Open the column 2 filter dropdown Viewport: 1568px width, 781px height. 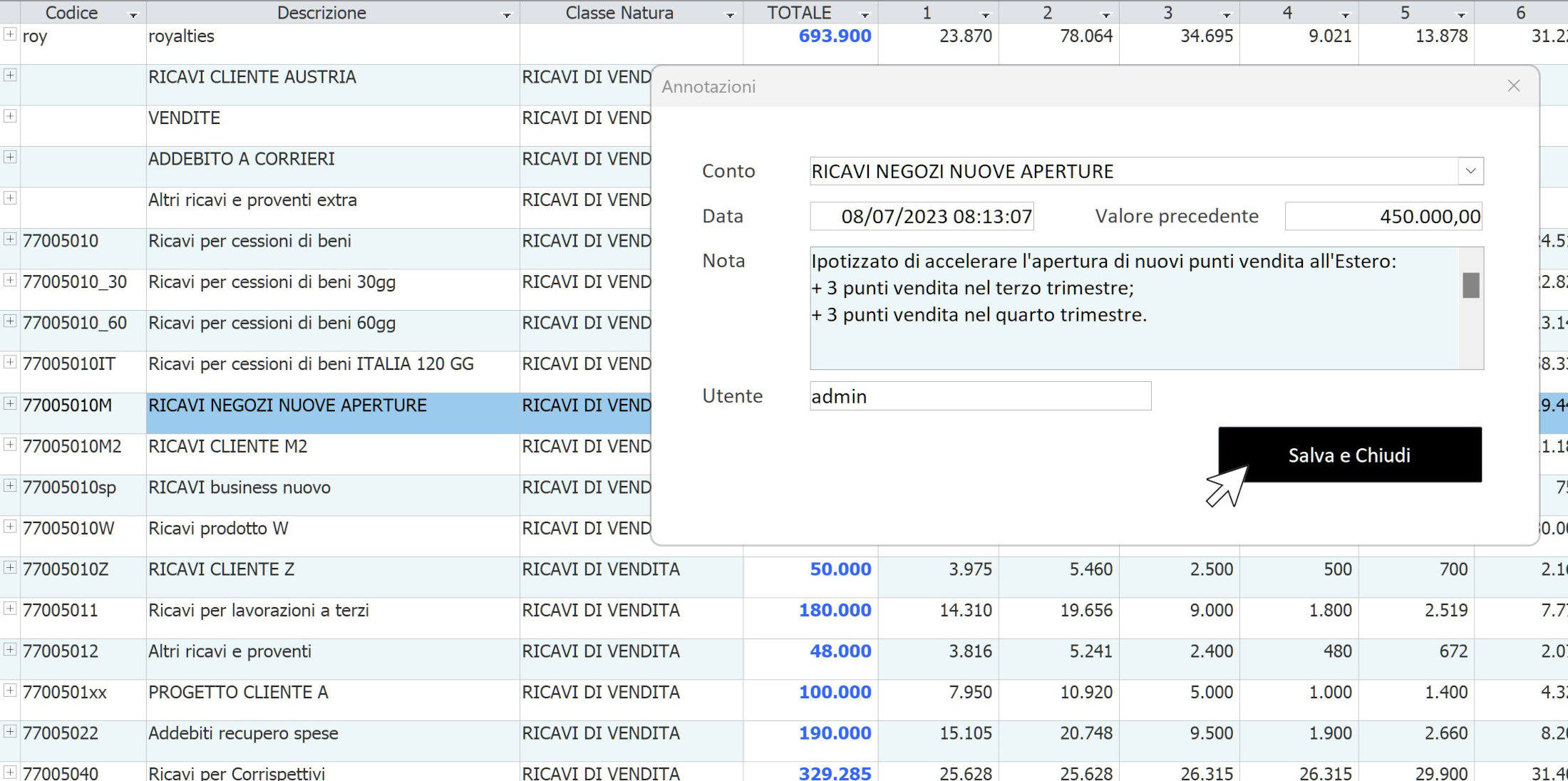click(x=1106, y=14)
